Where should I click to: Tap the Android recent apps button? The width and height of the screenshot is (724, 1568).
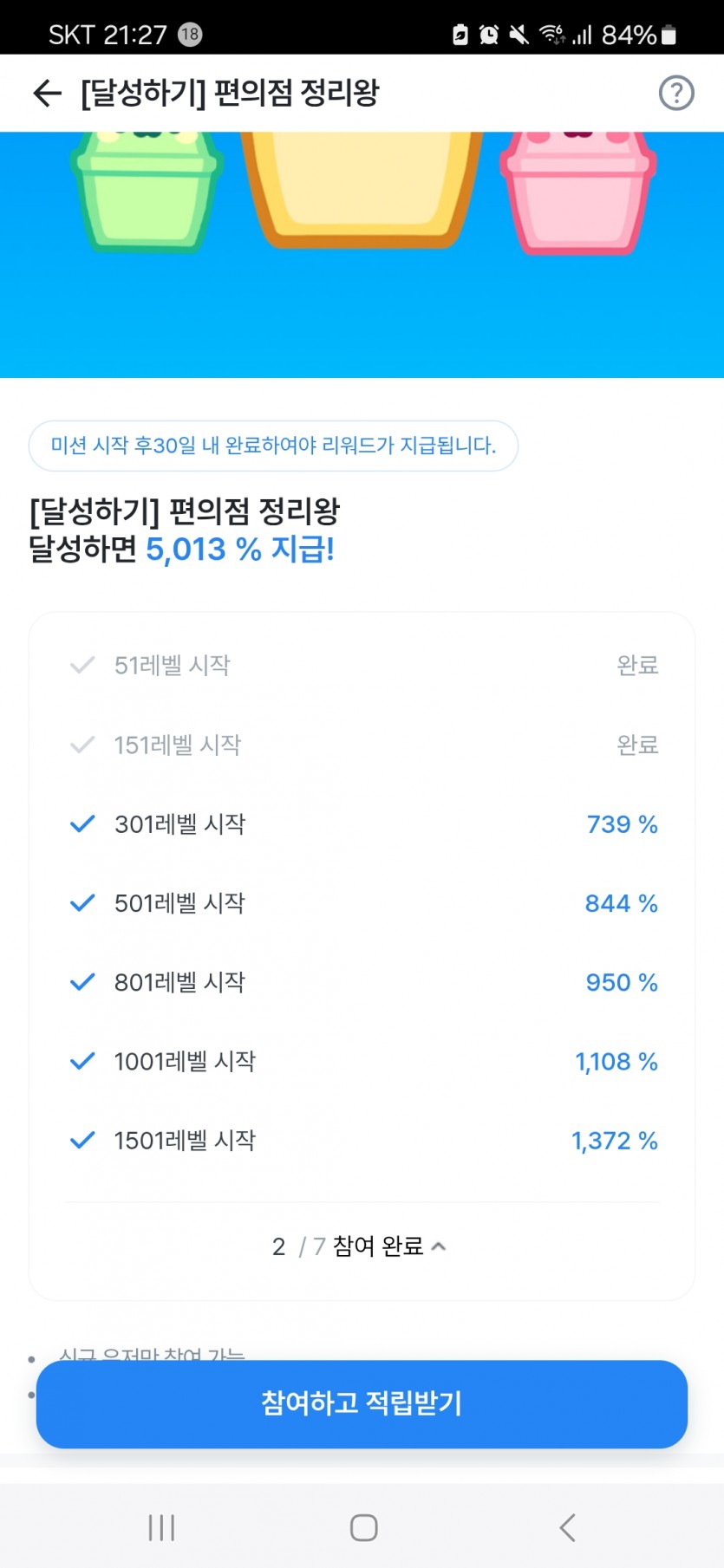click(161, 1527)
